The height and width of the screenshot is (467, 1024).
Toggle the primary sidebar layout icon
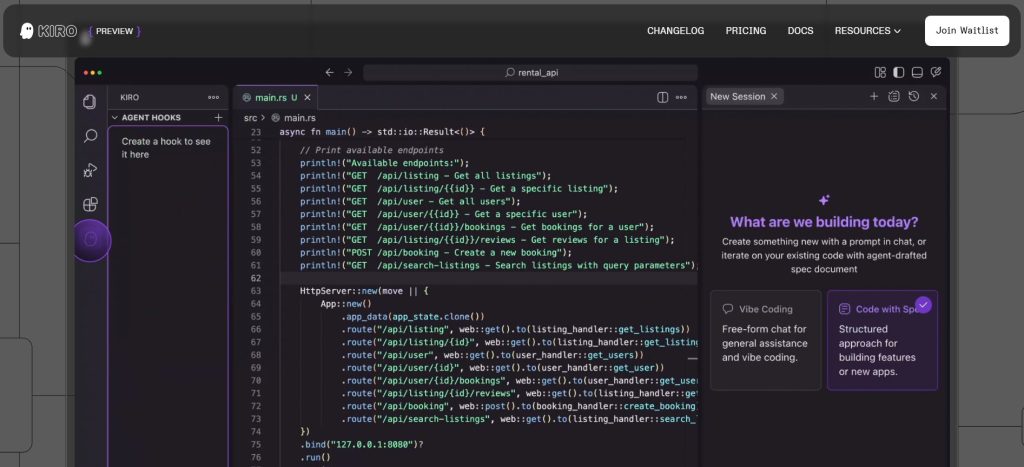click(x=898, y=72)
